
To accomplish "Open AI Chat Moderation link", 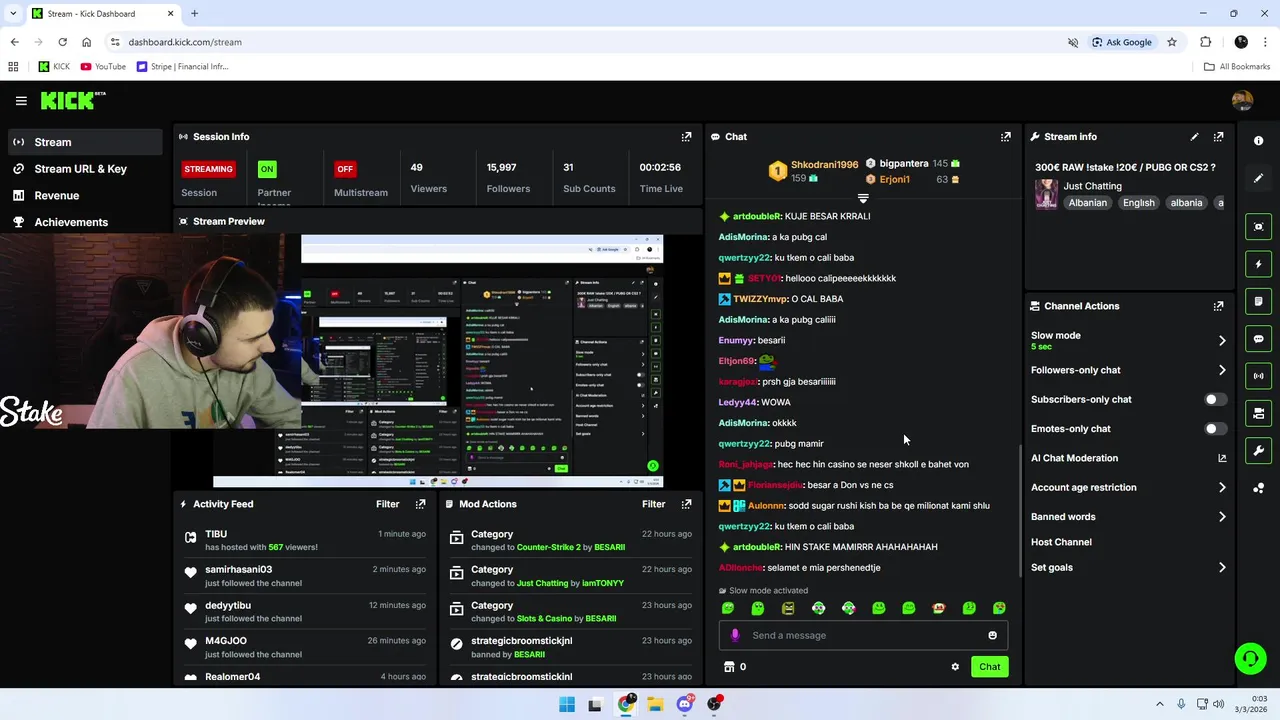I will click(1129, 458).
